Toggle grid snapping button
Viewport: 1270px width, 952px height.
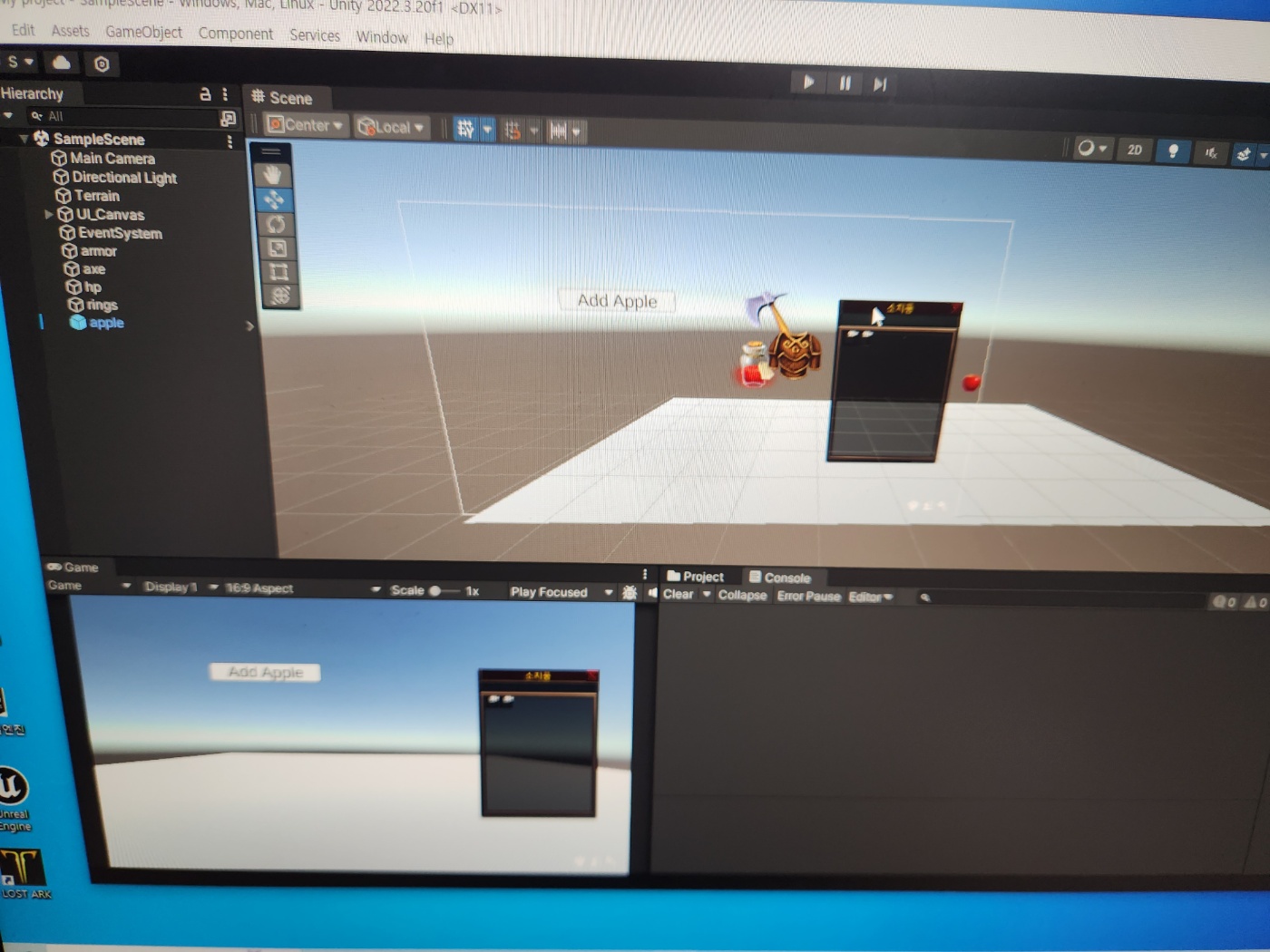513,131
